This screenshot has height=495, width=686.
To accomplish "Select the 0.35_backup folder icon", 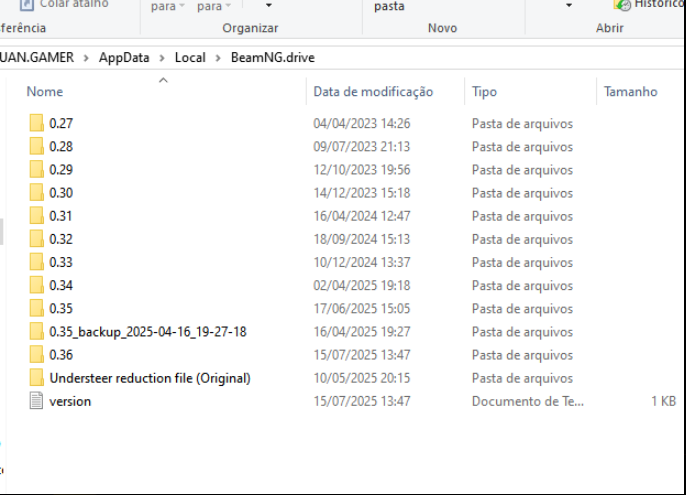I will pos(37,332).
